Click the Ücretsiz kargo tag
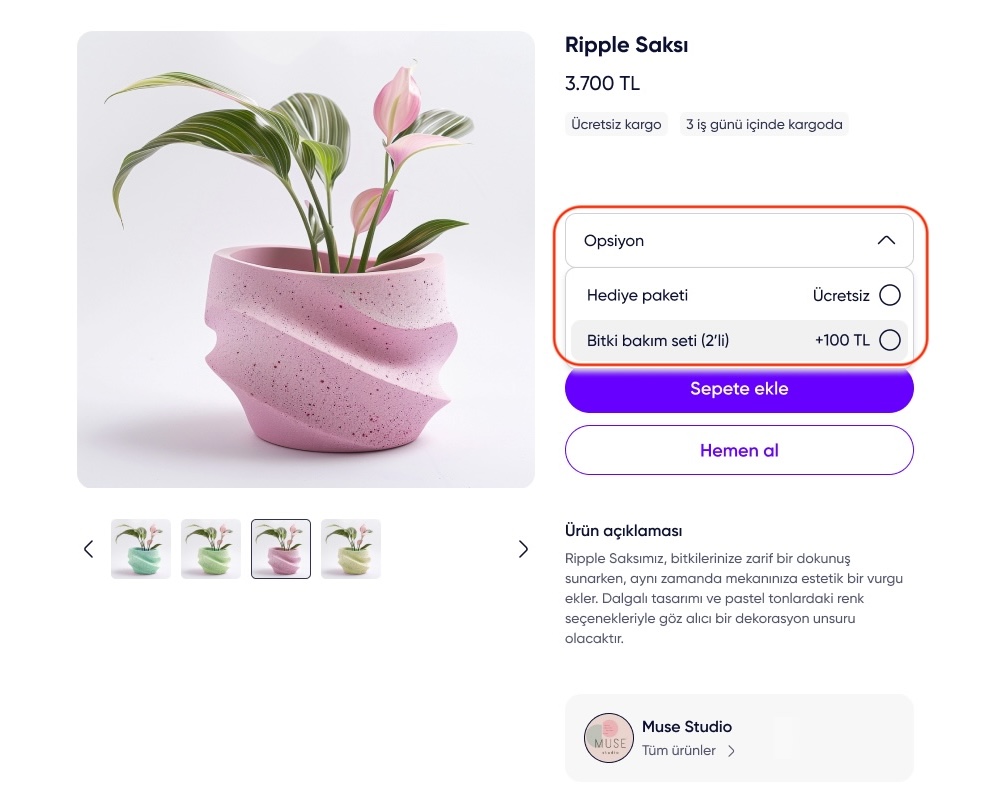The image size is (1002, 794). point(616,125)
